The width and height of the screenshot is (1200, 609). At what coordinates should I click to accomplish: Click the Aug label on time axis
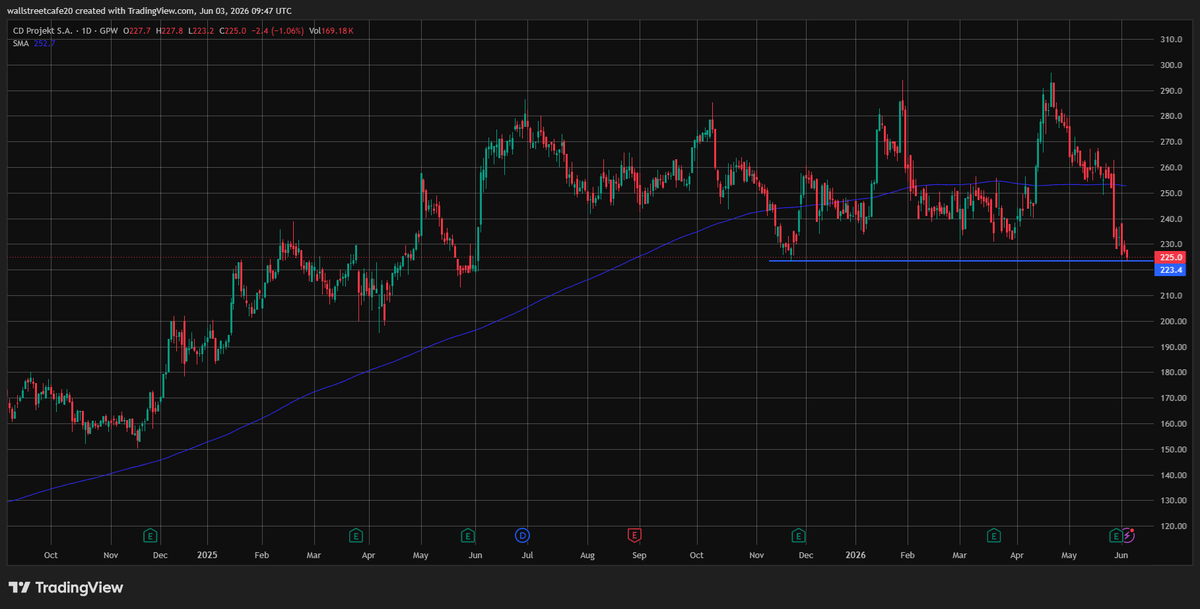(x=587, y=553)
